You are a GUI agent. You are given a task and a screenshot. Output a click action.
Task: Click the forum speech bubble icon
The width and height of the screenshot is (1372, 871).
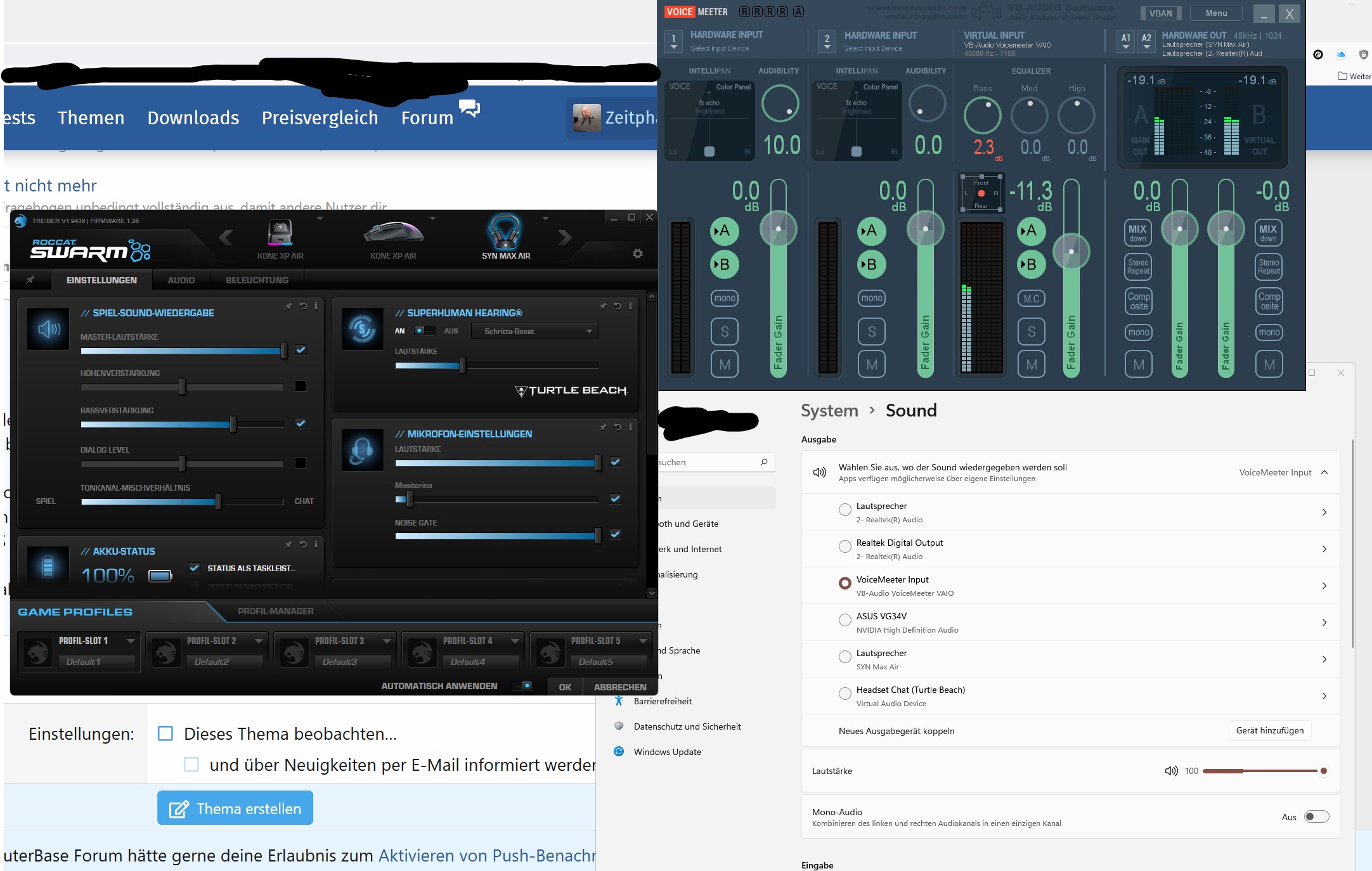pos(469,108)
